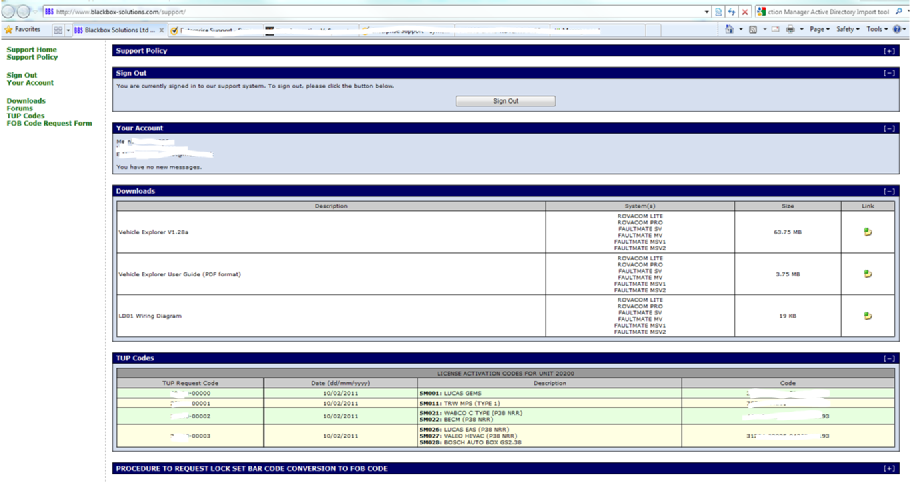Expand the Support Policy section
This screenshot has width=911, height=482.
coord(889,51)
